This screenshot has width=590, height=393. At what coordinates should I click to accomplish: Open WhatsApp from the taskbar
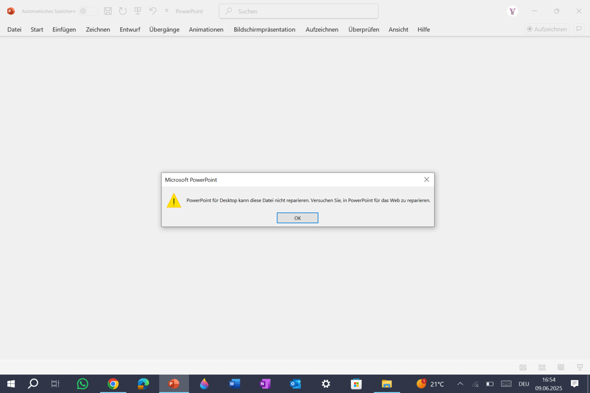click(x=82, y=384)
